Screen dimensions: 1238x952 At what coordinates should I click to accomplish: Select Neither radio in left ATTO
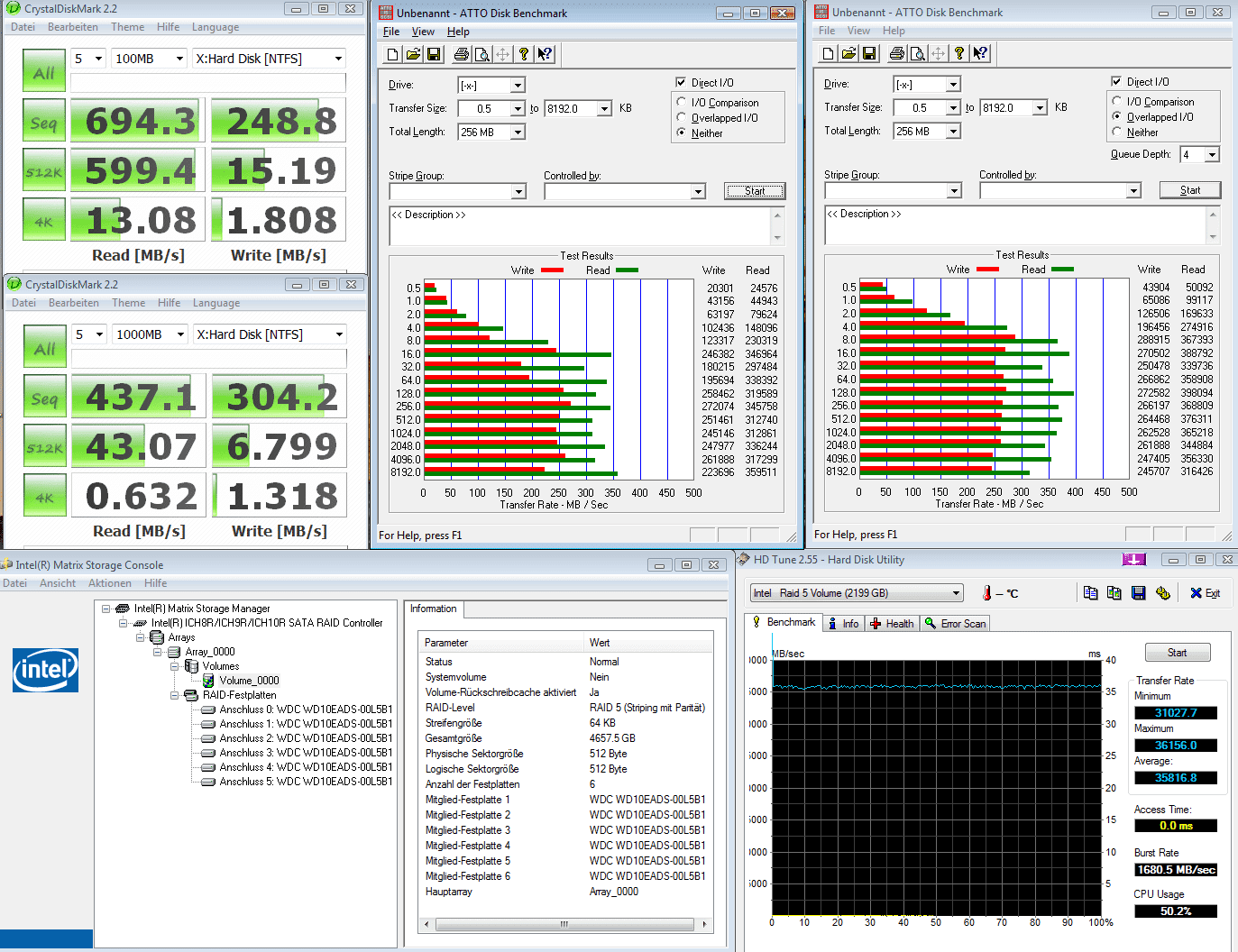(682, 133)
